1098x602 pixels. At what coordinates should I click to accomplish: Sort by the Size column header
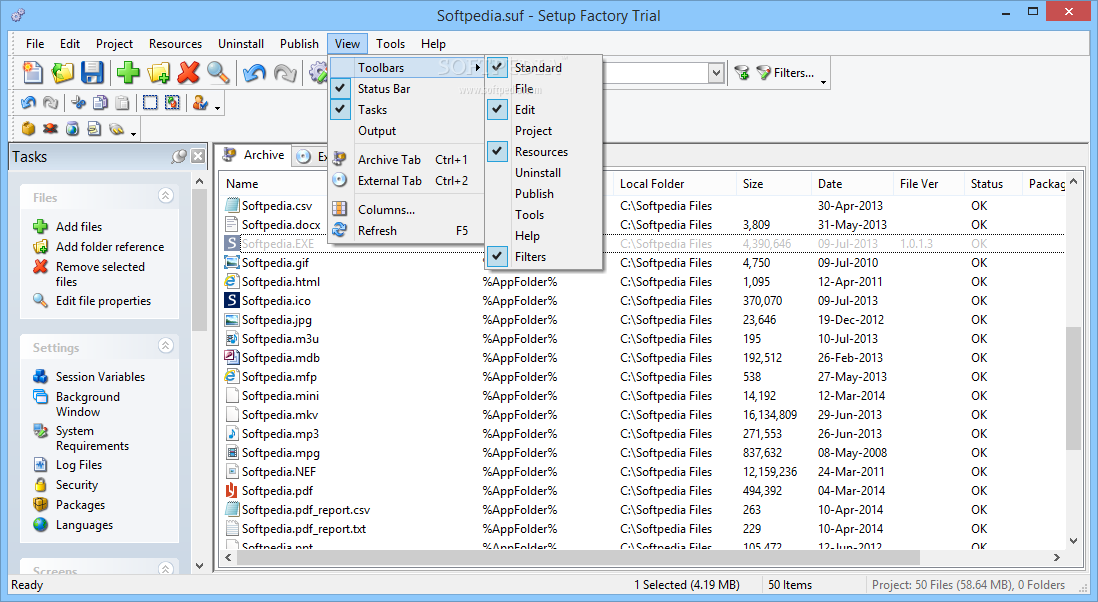pos(774,183)
